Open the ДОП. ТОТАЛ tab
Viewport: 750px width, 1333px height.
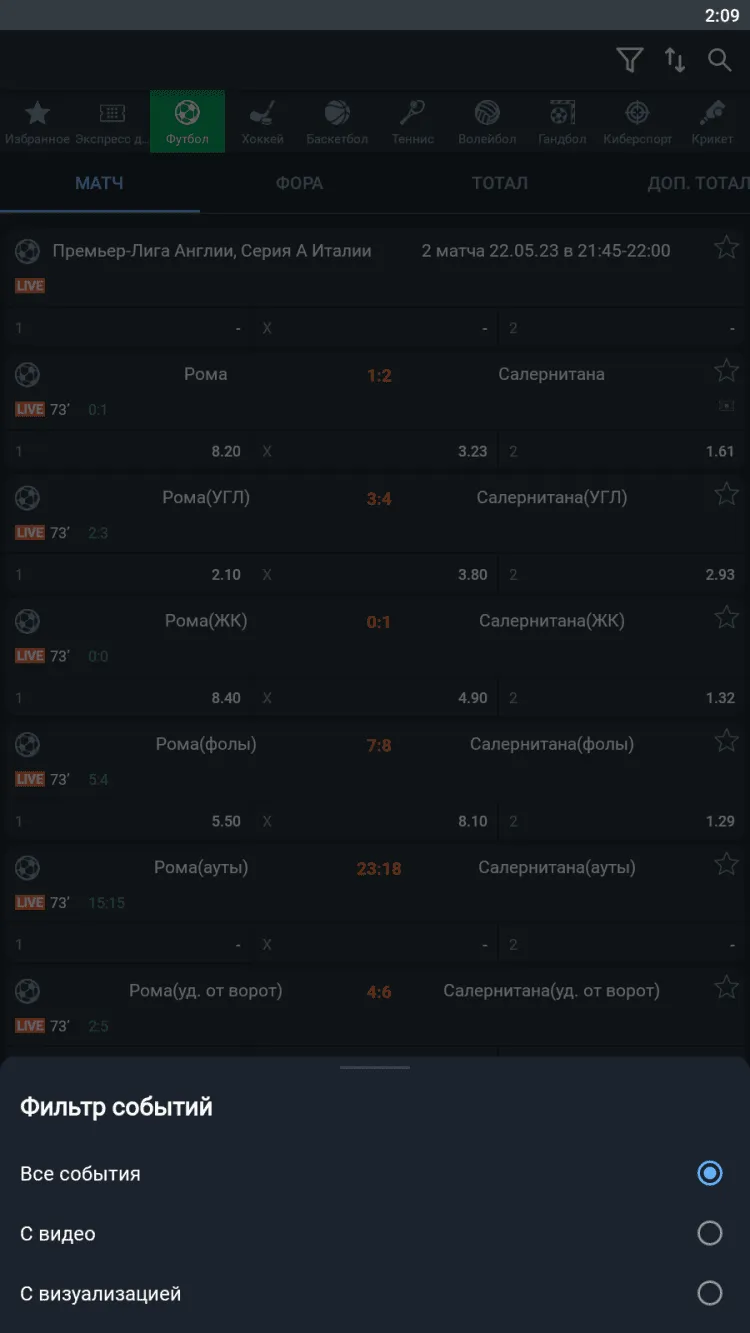pos(697,183)
